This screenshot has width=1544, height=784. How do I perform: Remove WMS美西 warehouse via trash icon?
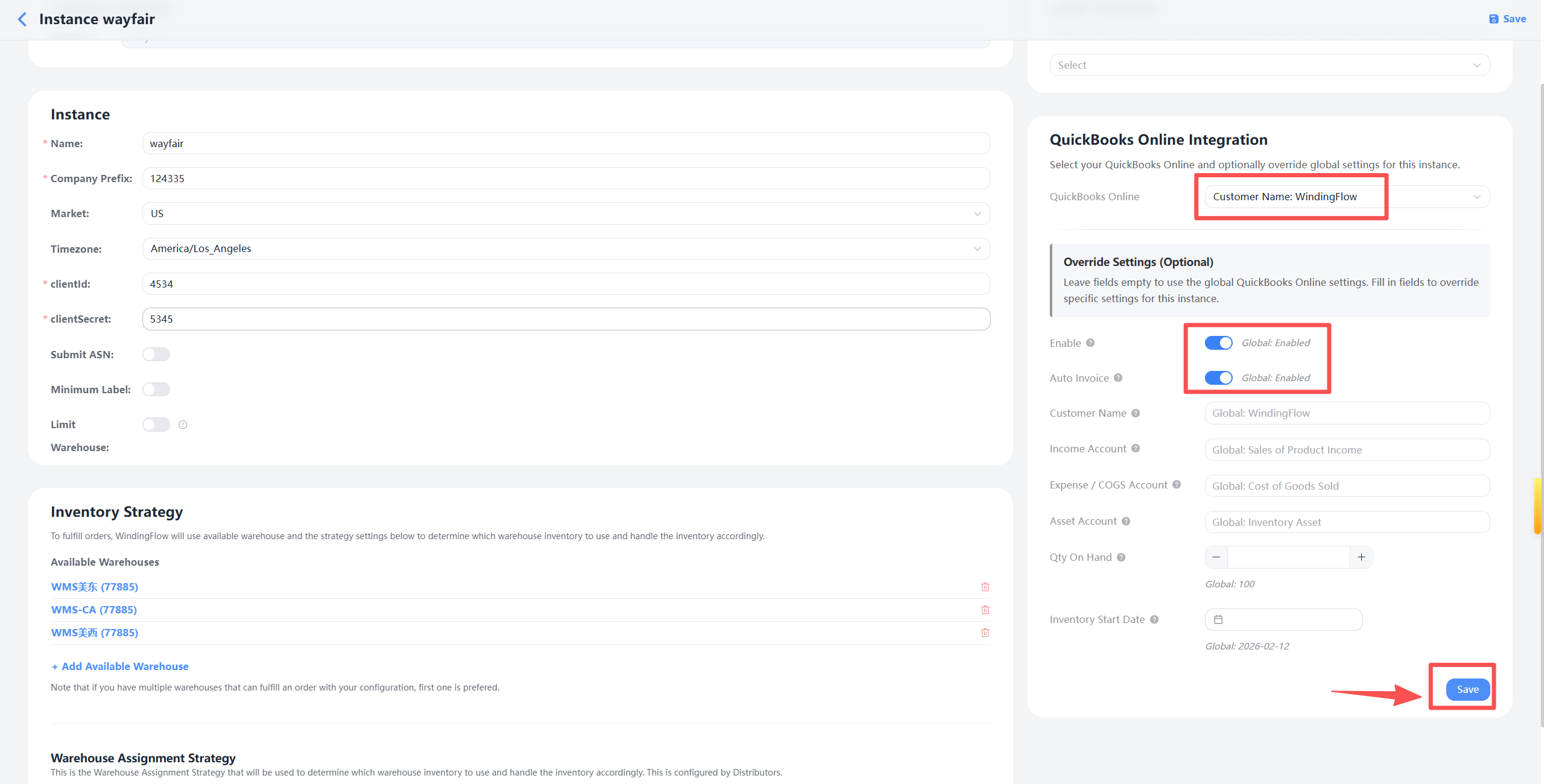click(x=985, y=633)
